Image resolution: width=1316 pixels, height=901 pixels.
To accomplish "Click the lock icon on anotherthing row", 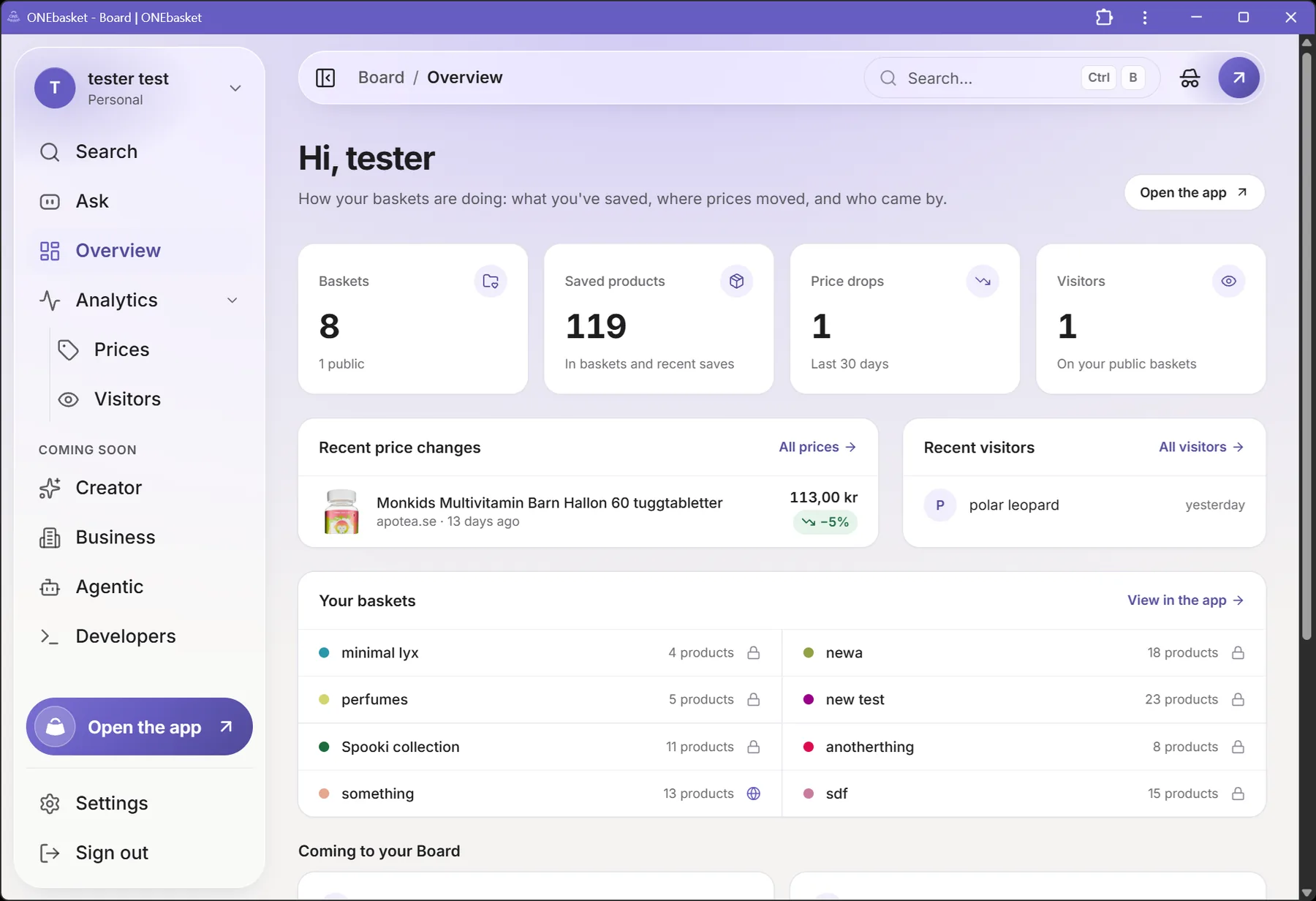I will coord(1238,747).
